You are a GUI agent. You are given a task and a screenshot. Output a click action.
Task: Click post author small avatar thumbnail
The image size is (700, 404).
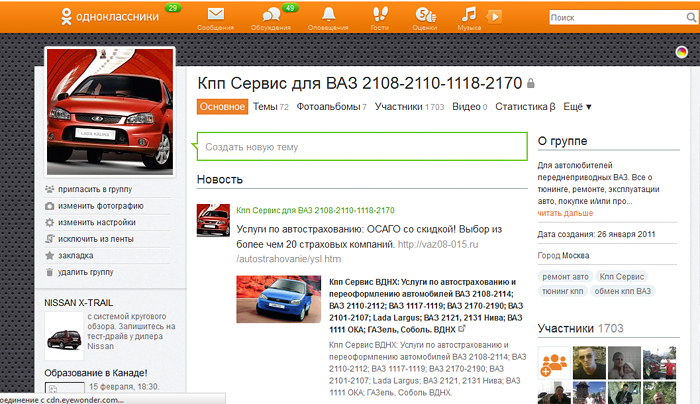(x=213, y=220)
